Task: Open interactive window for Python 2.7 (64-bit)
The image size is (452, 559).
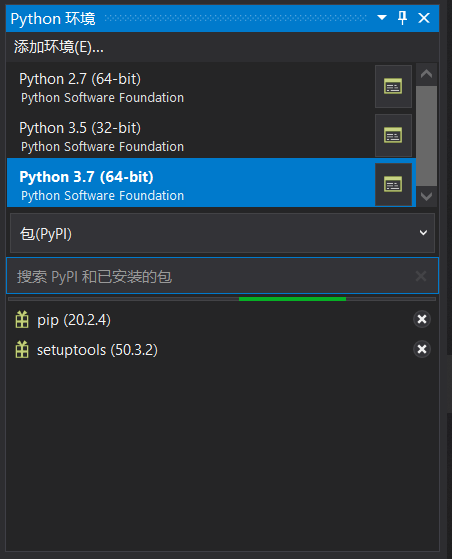Action: [x=393, y=86]
